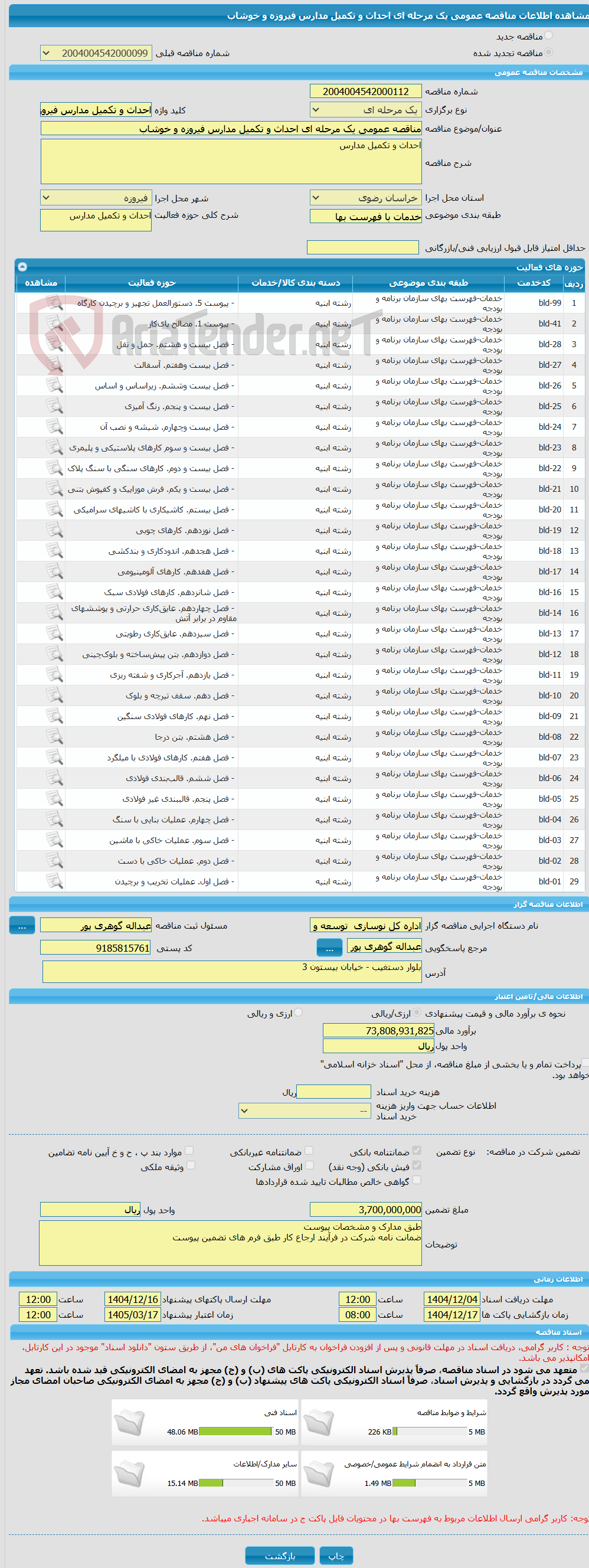Open view icon for row bld-08
This screenshot has width=589, height=1568.
point(55,737)
